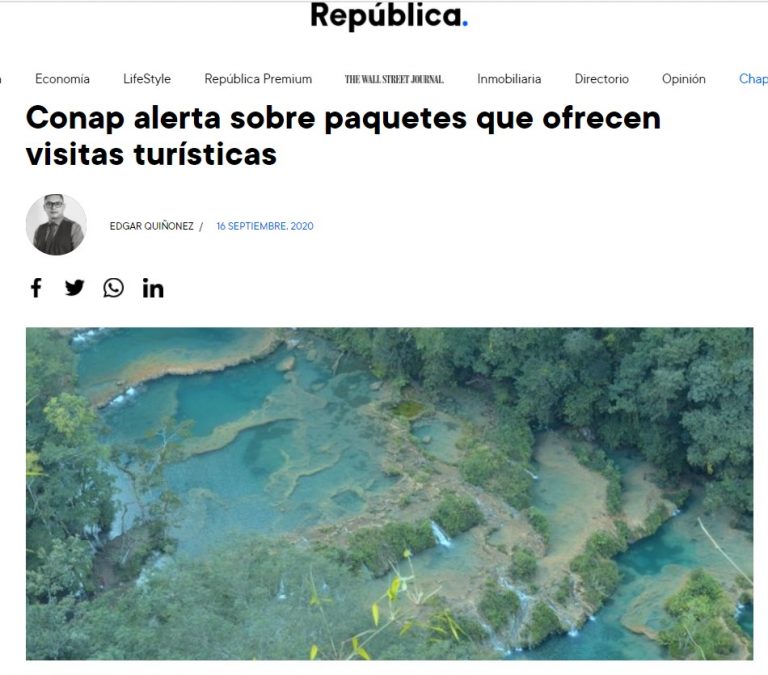Open the Semuc Champey pools article image

click(x=389, y=494)
